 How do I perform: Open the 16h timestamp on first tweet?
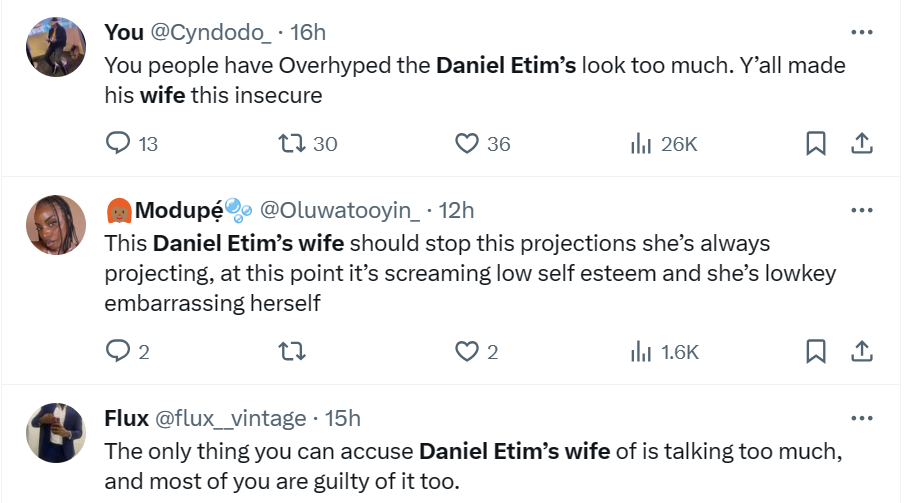pos(308,32)
